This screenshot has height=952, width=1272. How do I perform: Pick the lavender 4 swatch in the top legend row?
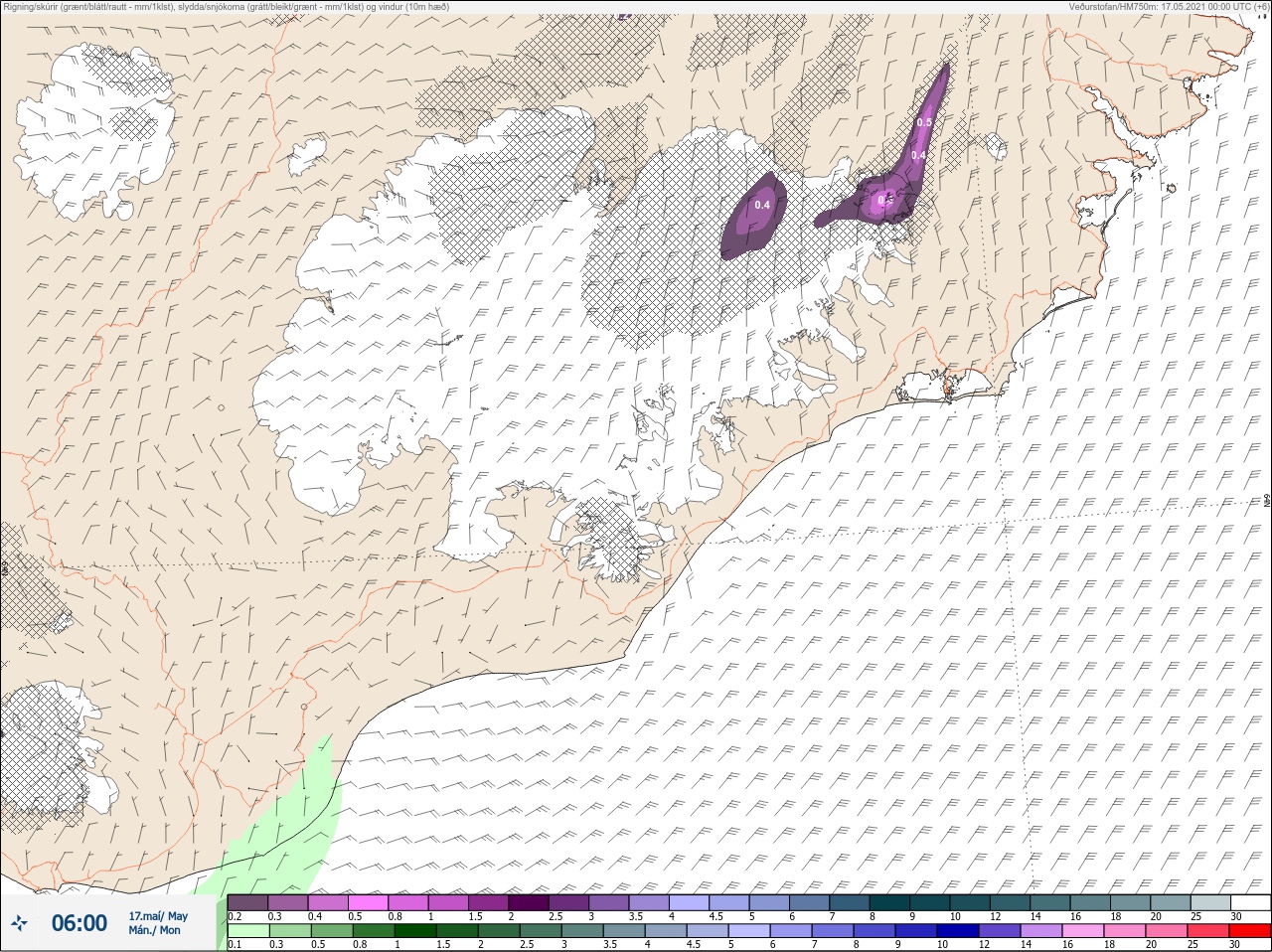(x=689, y=903)
